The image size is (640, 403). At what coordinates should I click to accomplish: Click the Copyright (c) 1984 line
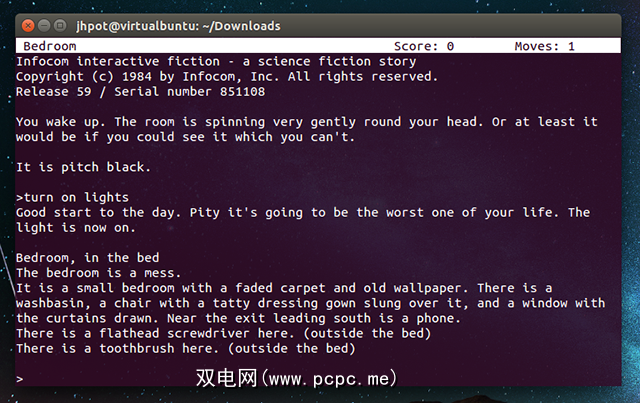point(227,76)
